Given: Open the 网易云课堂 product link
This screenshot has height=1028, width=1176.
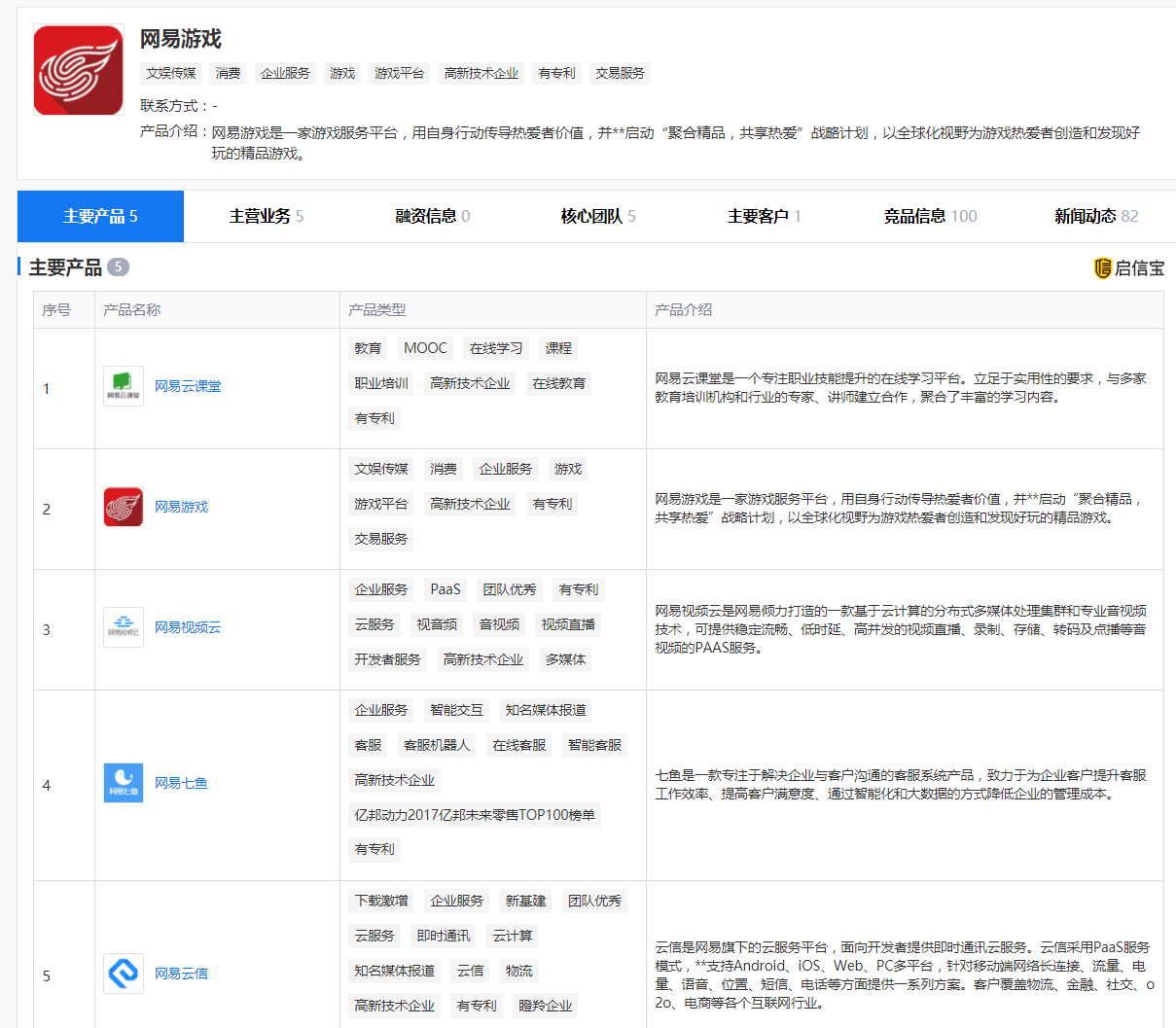Looking at the screenshot, I should pyautogui.click(x=188, y=386).
